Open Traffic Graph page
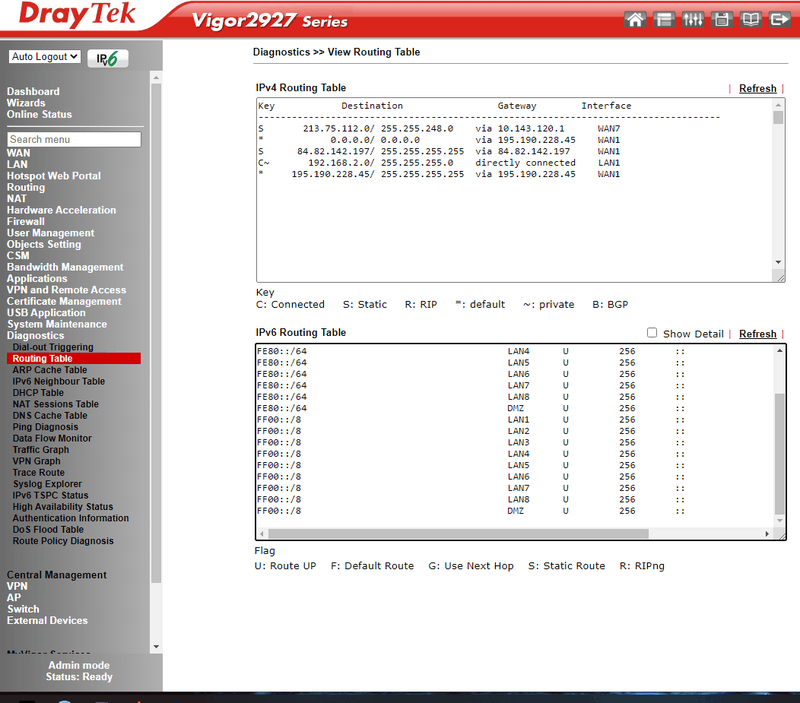The image size is (800, 703). pos(41,449)
